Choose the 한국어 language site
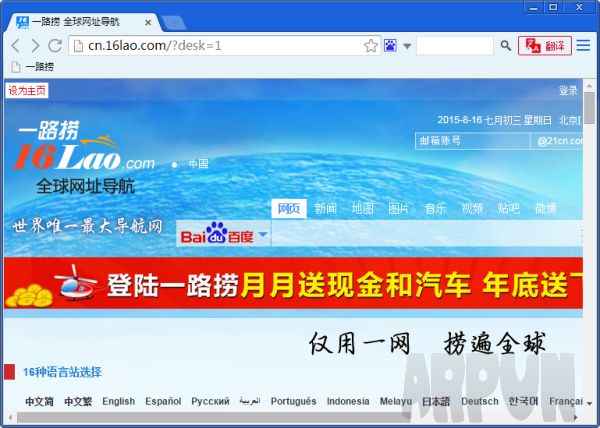 (523, 401)
